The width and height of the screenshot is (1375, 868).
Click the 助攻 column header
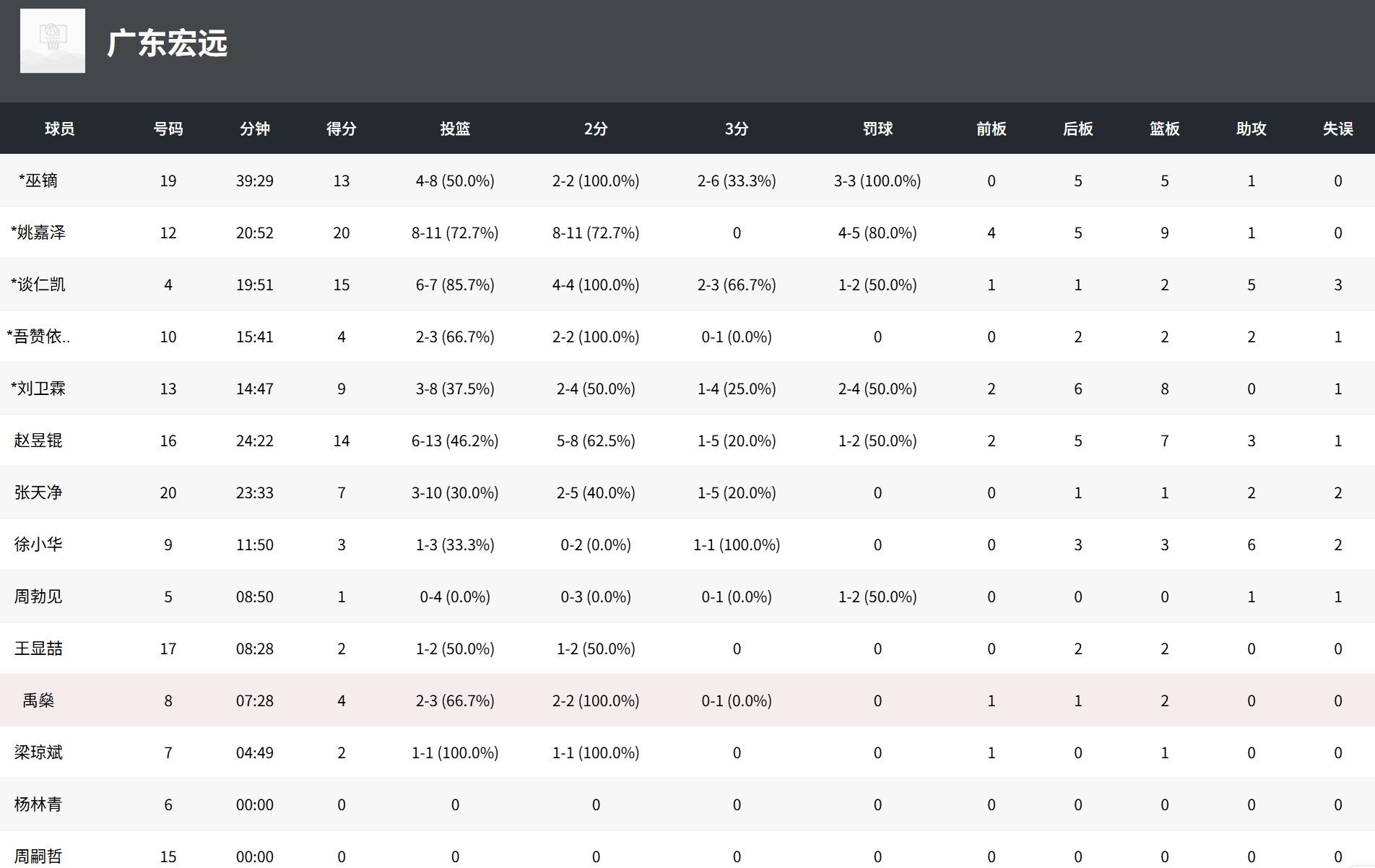[x=1252, y=129]
